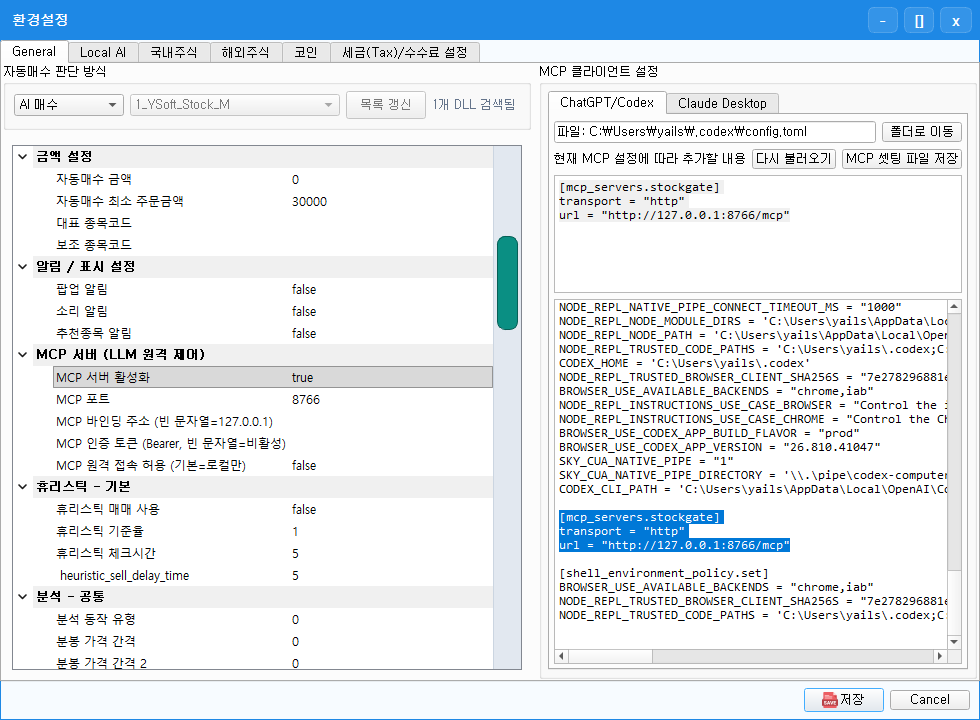The image size is (980, 720).
Task: Click the config text scroll-down arrow
Action: point(954,642)
